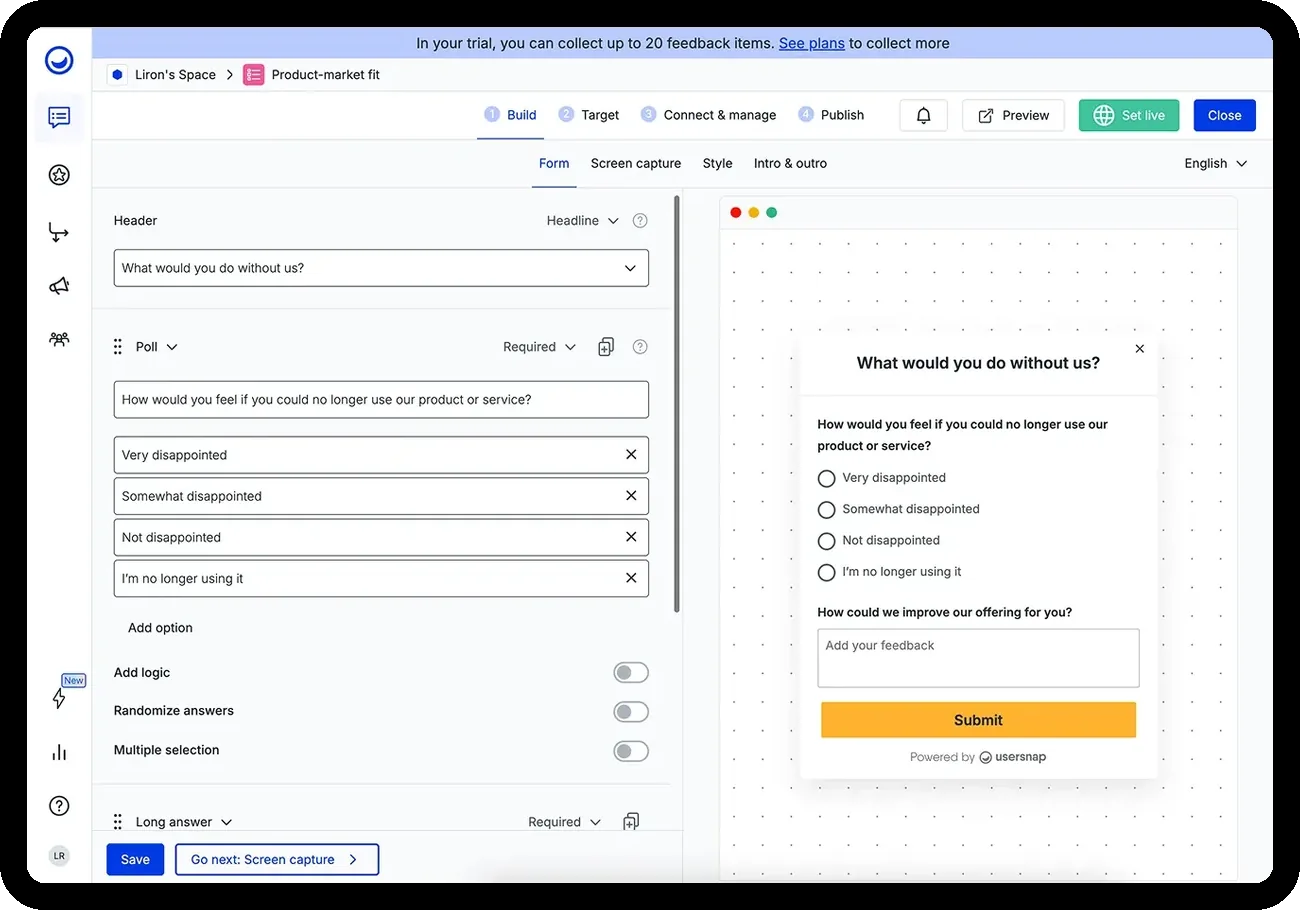
Task: Select 'Very disappointed' radio in preview
Action: [x=826, y=478]
